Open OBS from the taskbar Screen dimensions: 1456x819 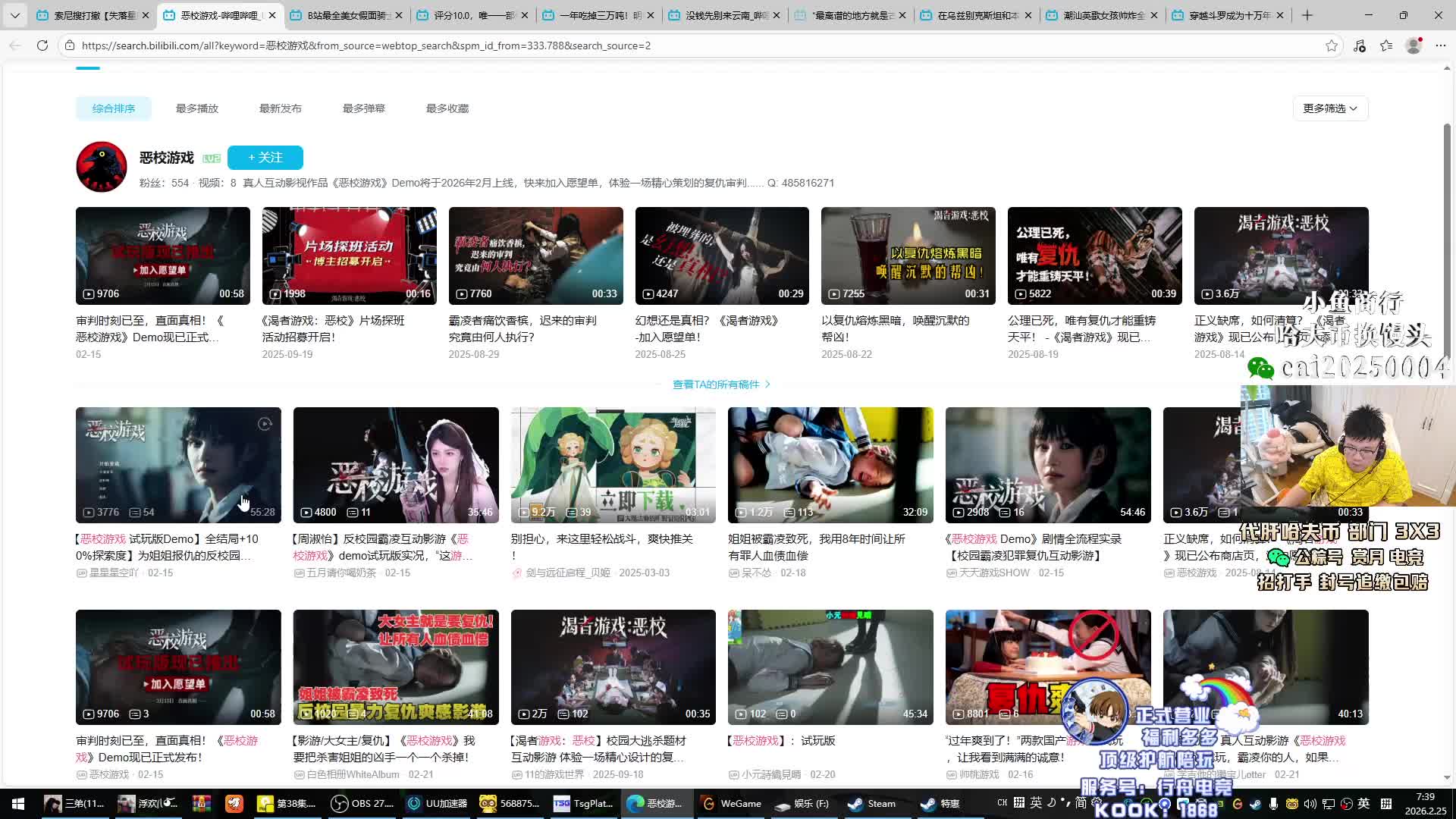(363, 803)
